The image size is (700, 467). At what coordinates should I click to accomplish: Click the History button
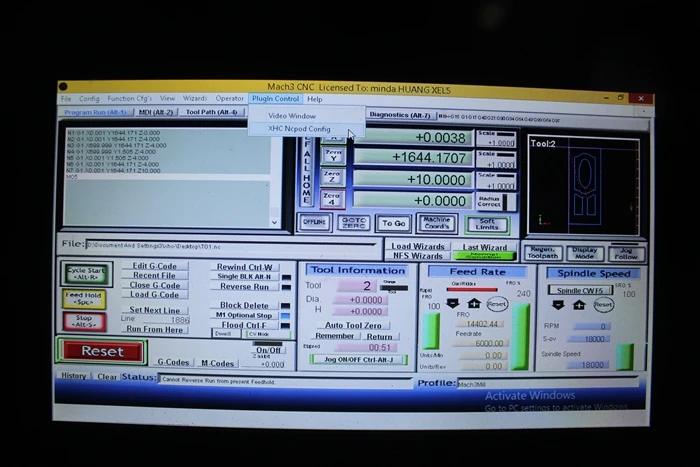74,376
